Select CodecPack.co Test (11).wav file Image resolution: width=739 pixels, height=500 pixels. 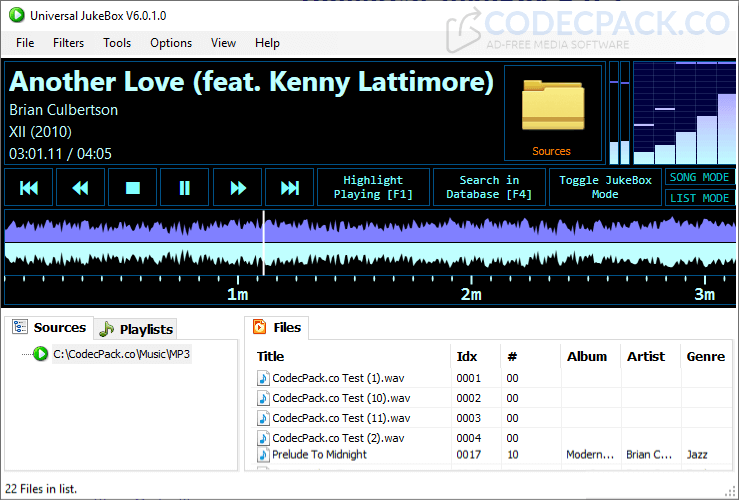pos(341,418)
